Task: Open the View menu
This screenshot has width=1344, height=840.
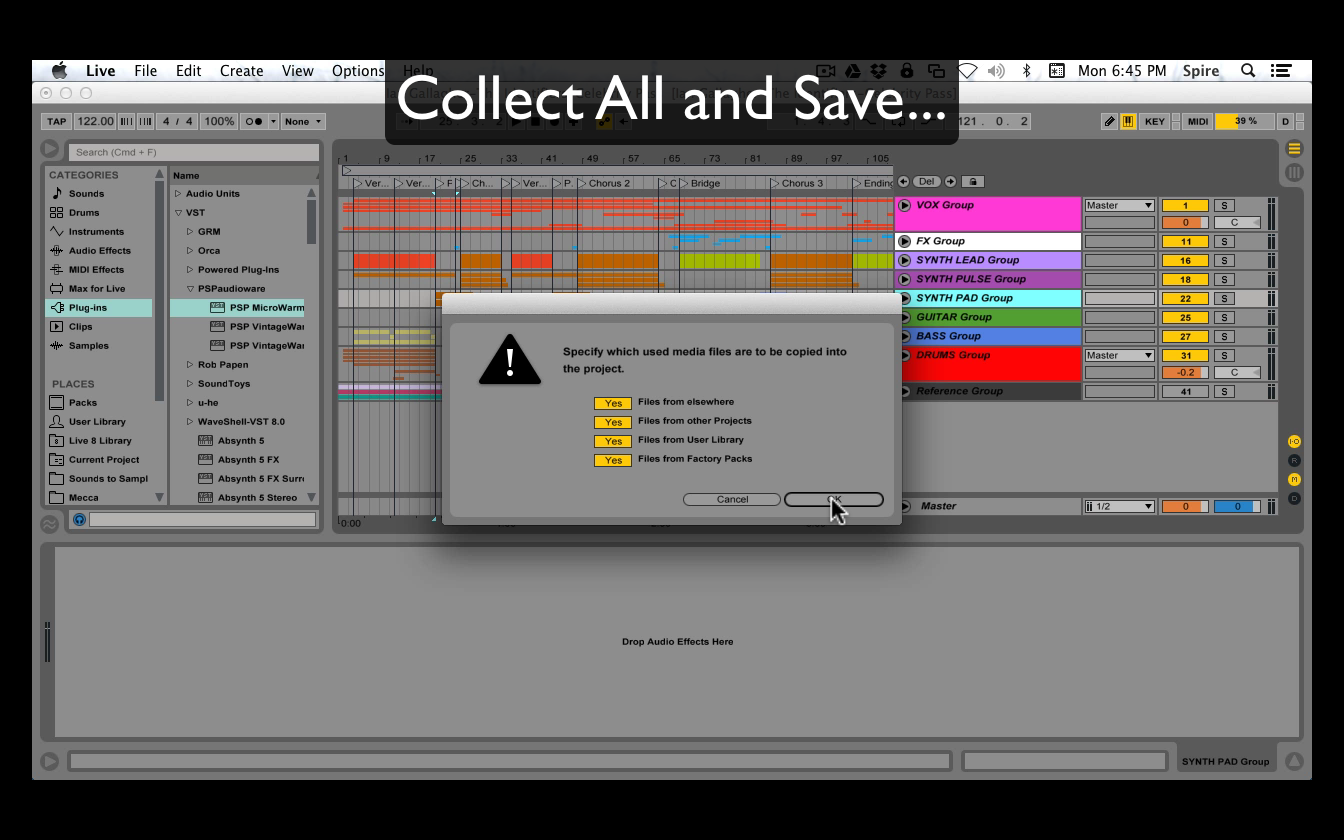Action: (298, 71)
